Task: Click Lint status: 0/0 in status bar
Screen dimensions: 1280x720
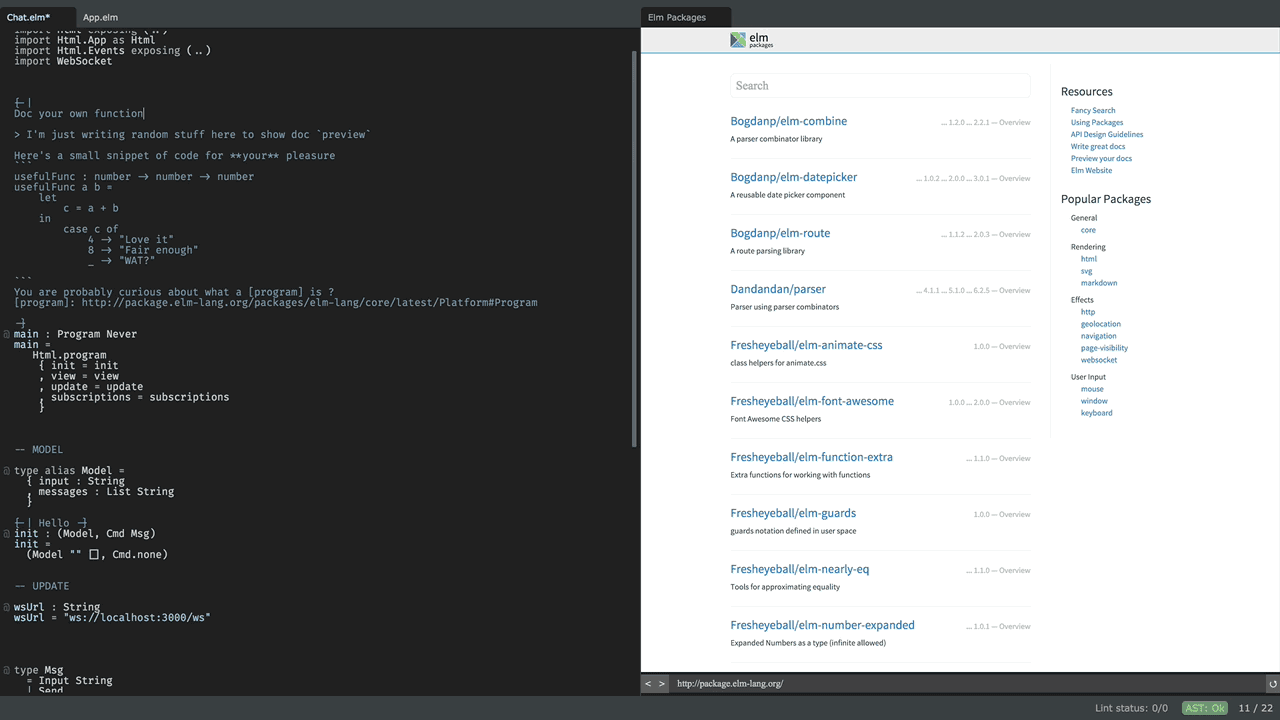Action: coord(1131,708)
